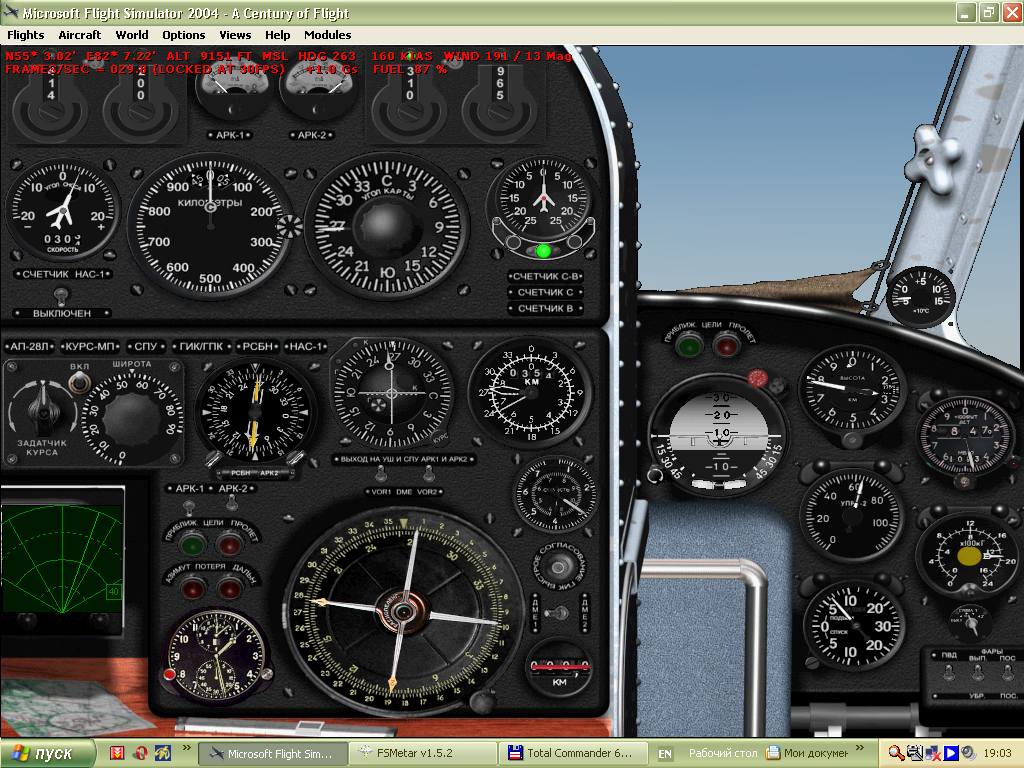Click the СПУ panel label

[146, 346]
